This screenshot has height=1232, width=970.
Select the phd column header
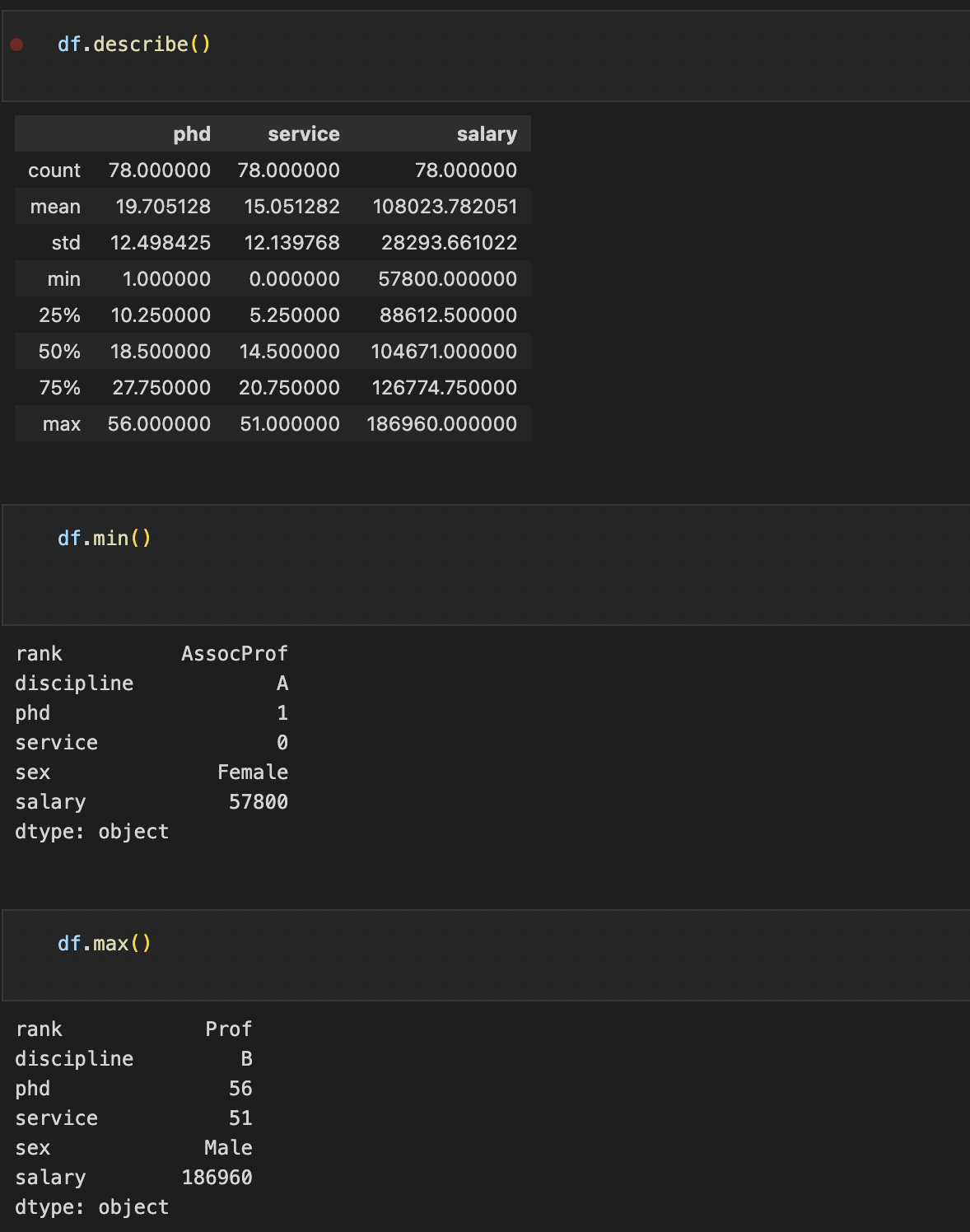point(192,134)
